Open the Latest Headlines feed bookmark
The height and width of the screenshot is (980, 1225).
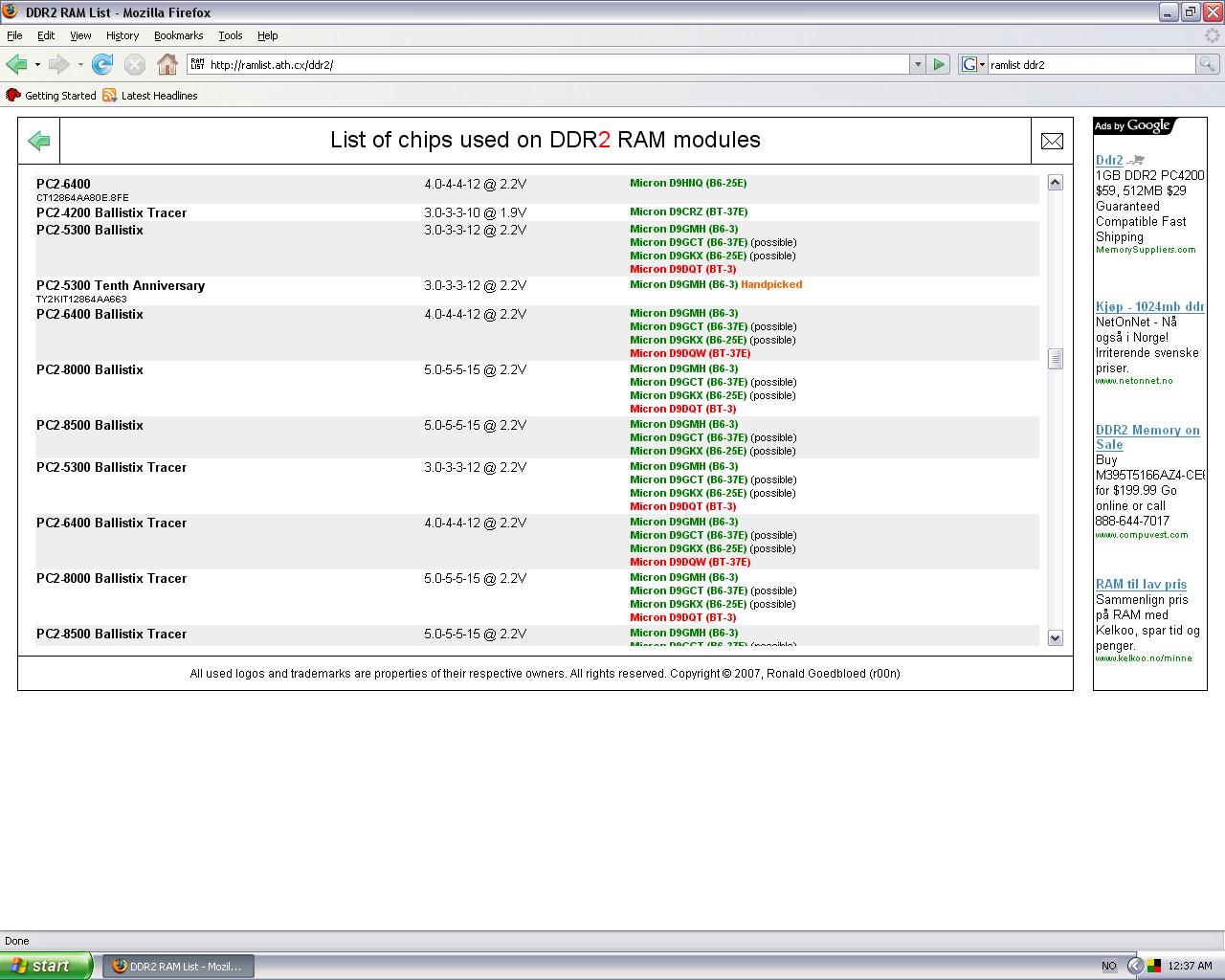150,96
